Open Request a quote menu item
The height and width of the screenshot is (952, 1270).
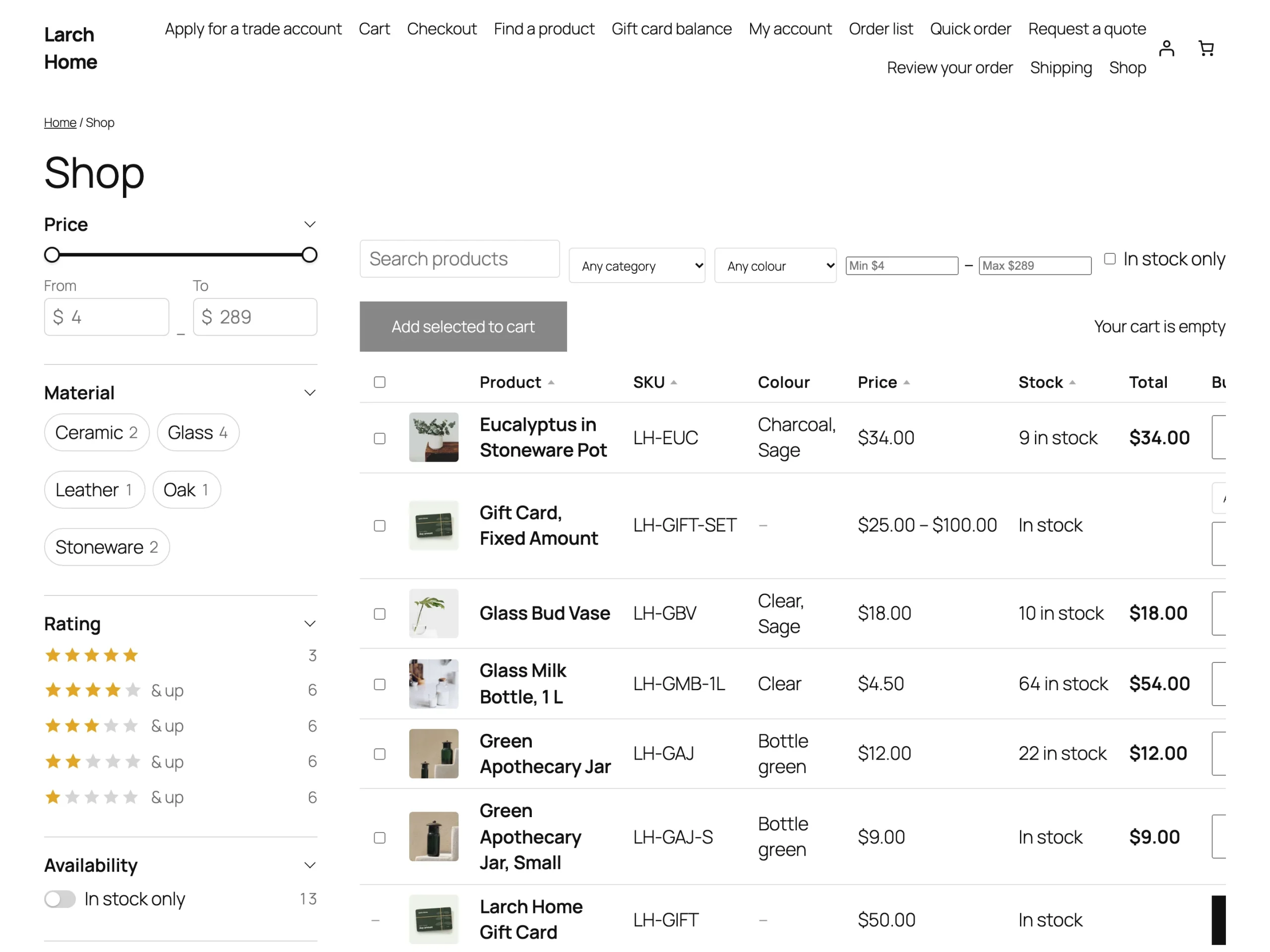1087,29
